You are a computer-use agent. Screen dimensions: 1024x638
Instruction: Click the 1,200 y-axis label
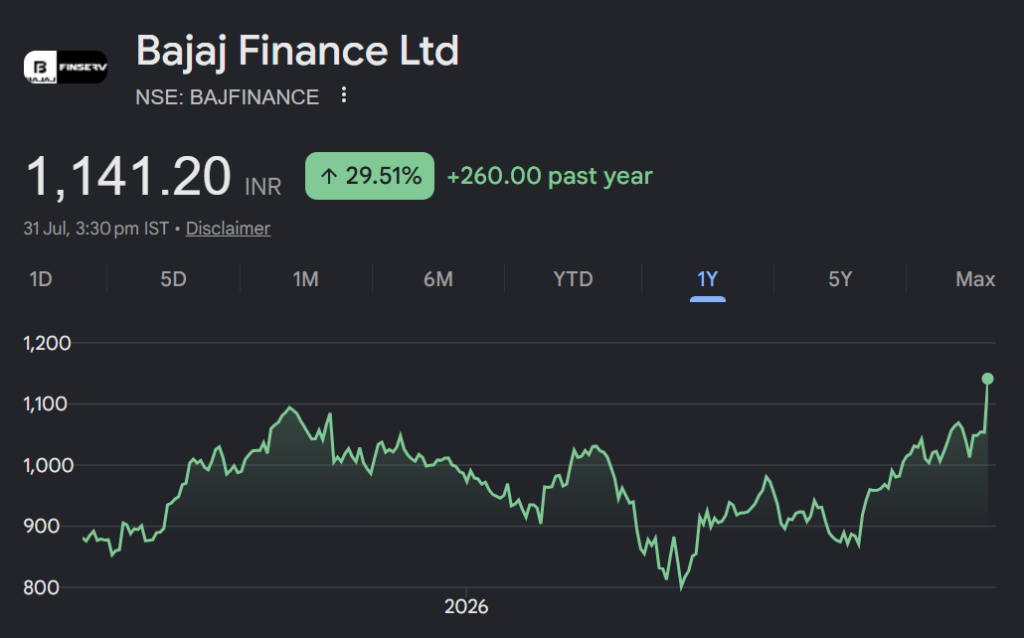[47, 343]
